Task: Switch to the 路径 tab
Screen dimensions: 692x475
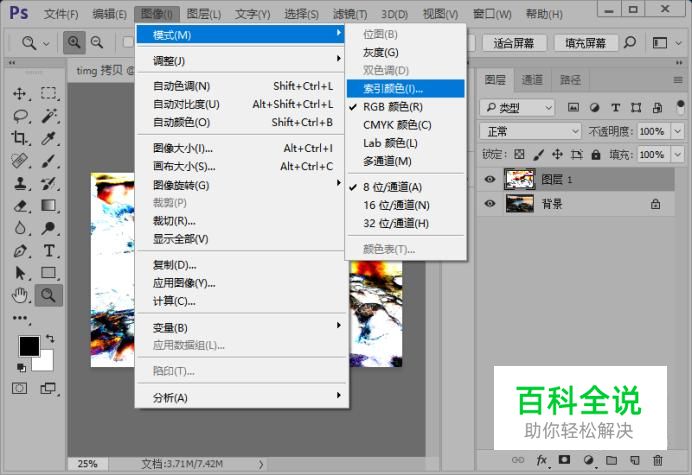Action: coord(570,80)
